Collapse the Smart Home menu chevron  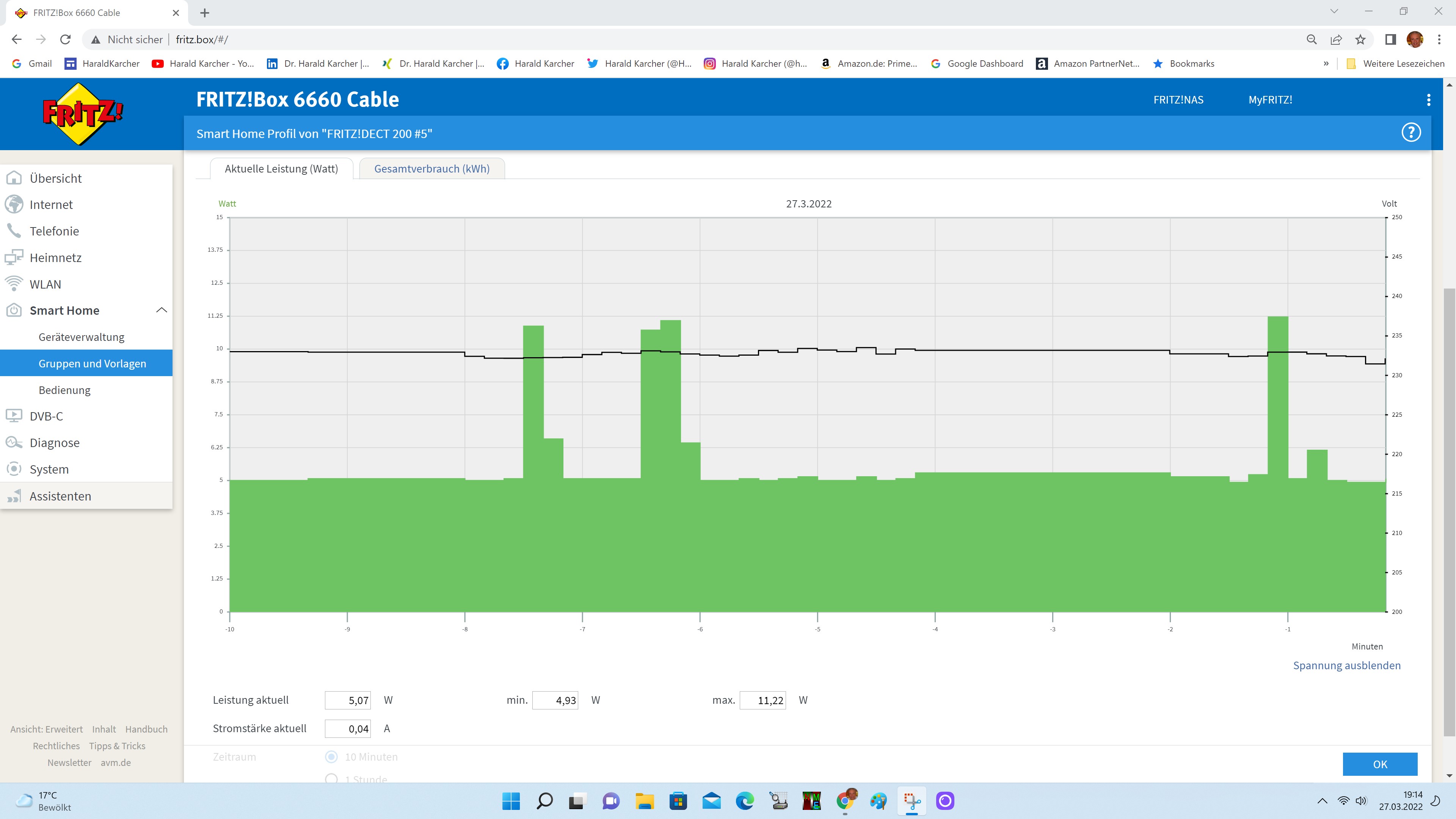(x=161, y=310)
